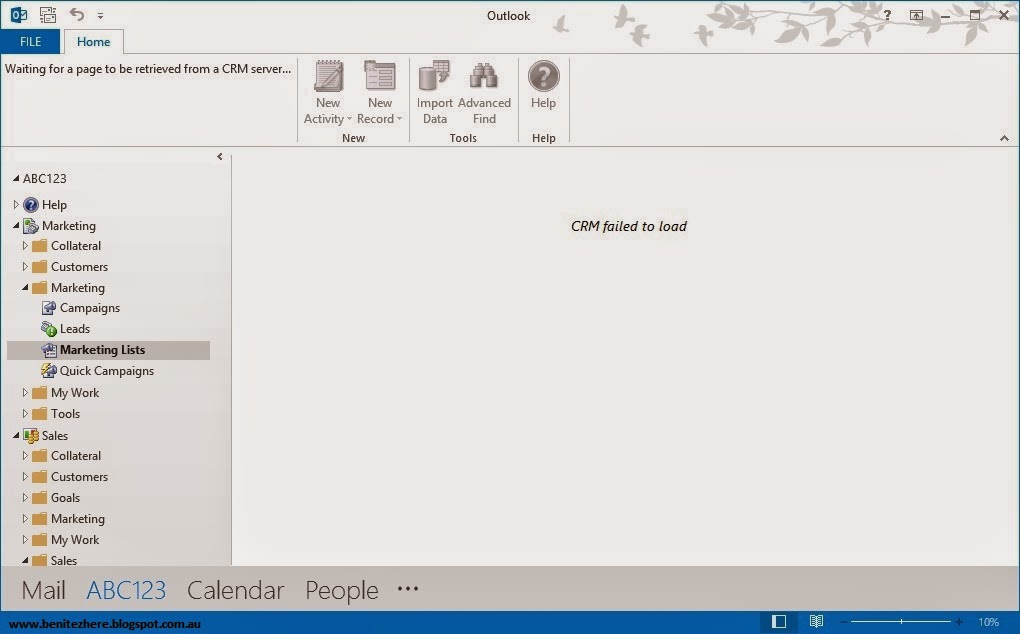Switch to ABC123 in navigation bar
This screenshot has width=1020, height=634.
(126, 590)
